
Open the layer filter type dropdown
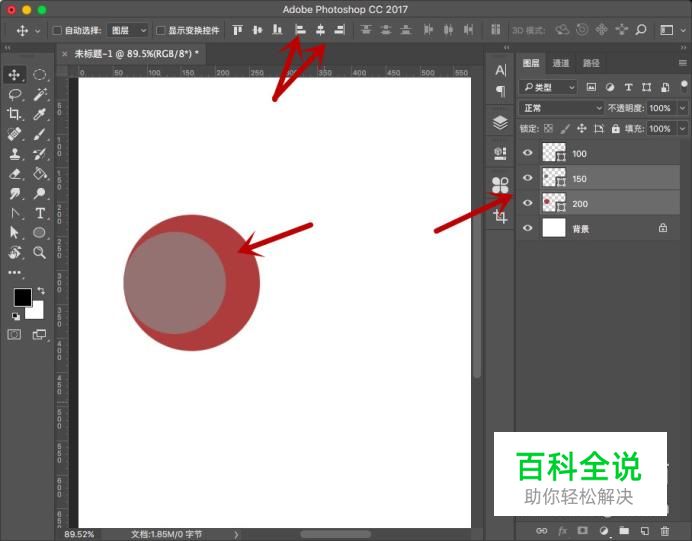(x=548, y=87)
